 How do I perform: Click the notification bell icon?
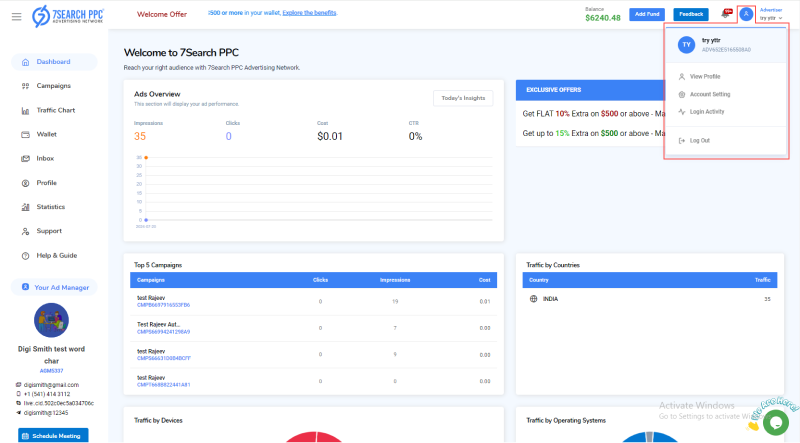(726, 14)
